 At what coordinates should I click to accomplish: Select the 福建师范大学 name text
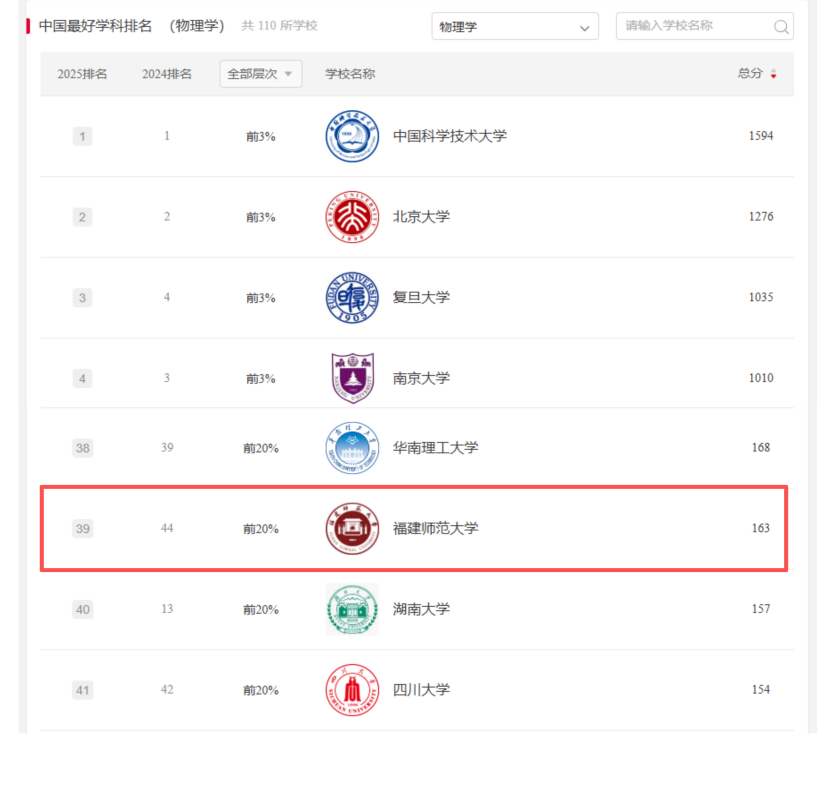(435, 528)
